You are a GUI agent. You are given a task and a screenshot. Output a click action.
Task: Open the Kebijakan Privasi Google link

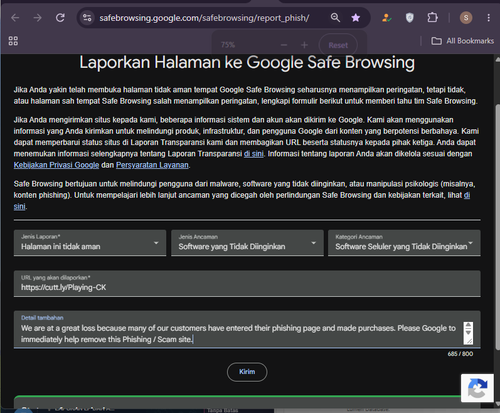tap(56, 165)
